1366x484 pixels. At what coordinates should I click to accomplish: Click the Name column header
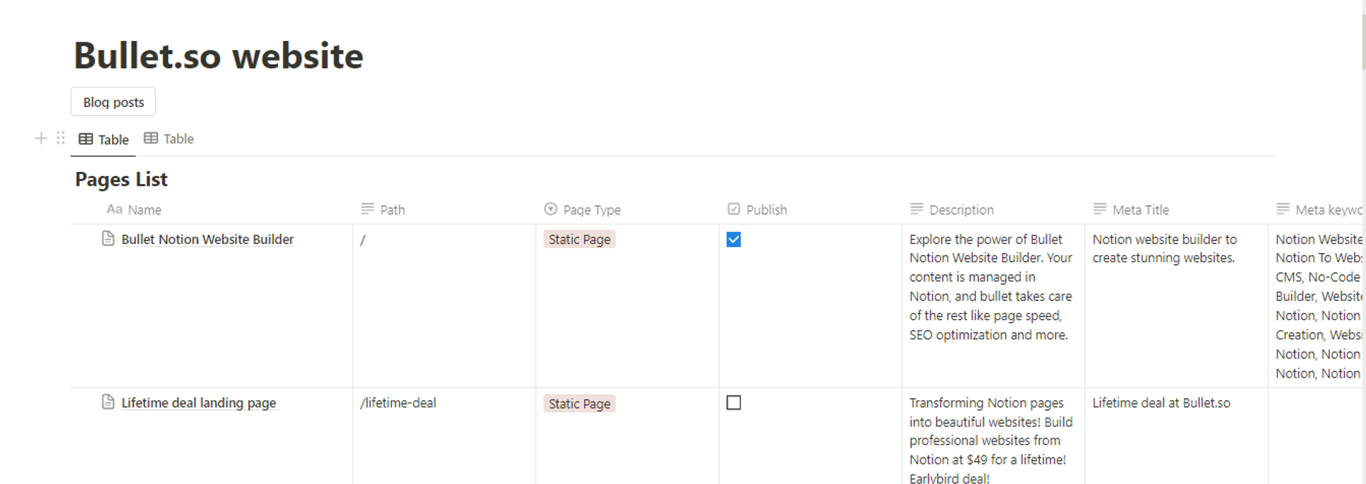(144, 210)
